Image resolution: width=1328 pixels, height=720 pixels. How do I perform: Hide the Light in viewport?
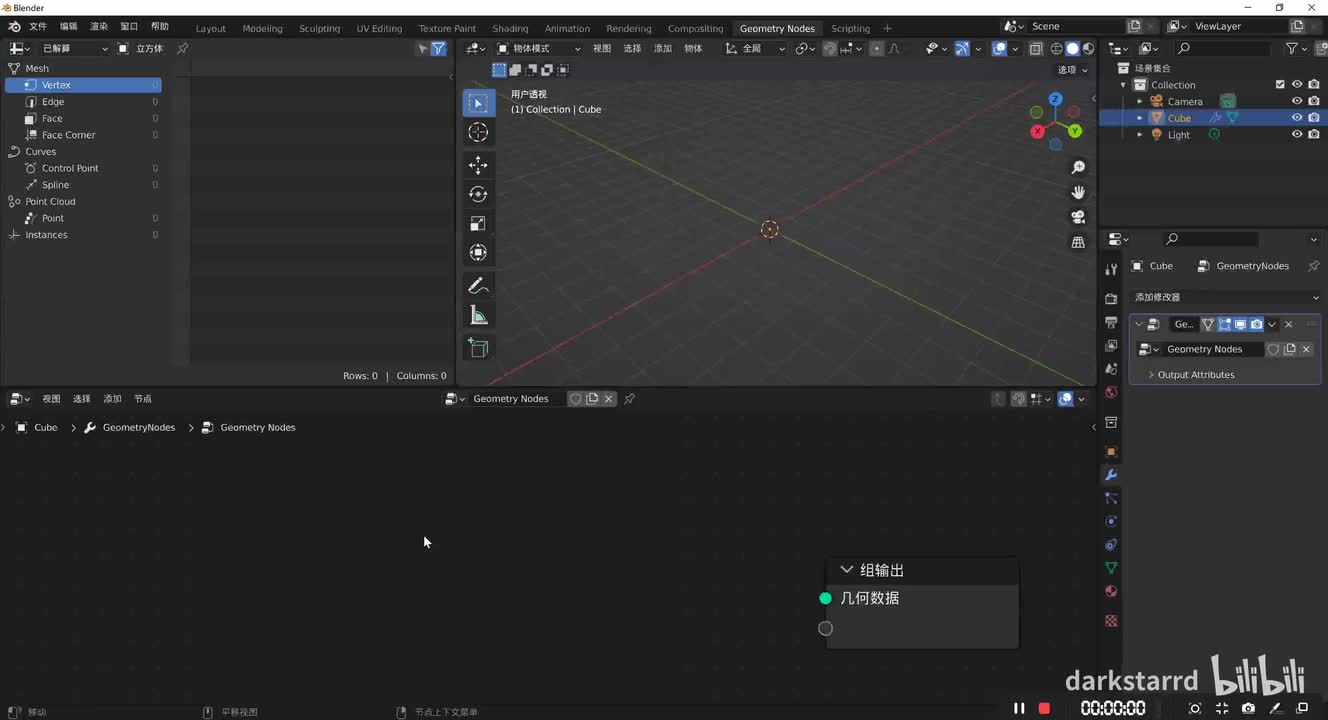click(x=1297, y=134)
